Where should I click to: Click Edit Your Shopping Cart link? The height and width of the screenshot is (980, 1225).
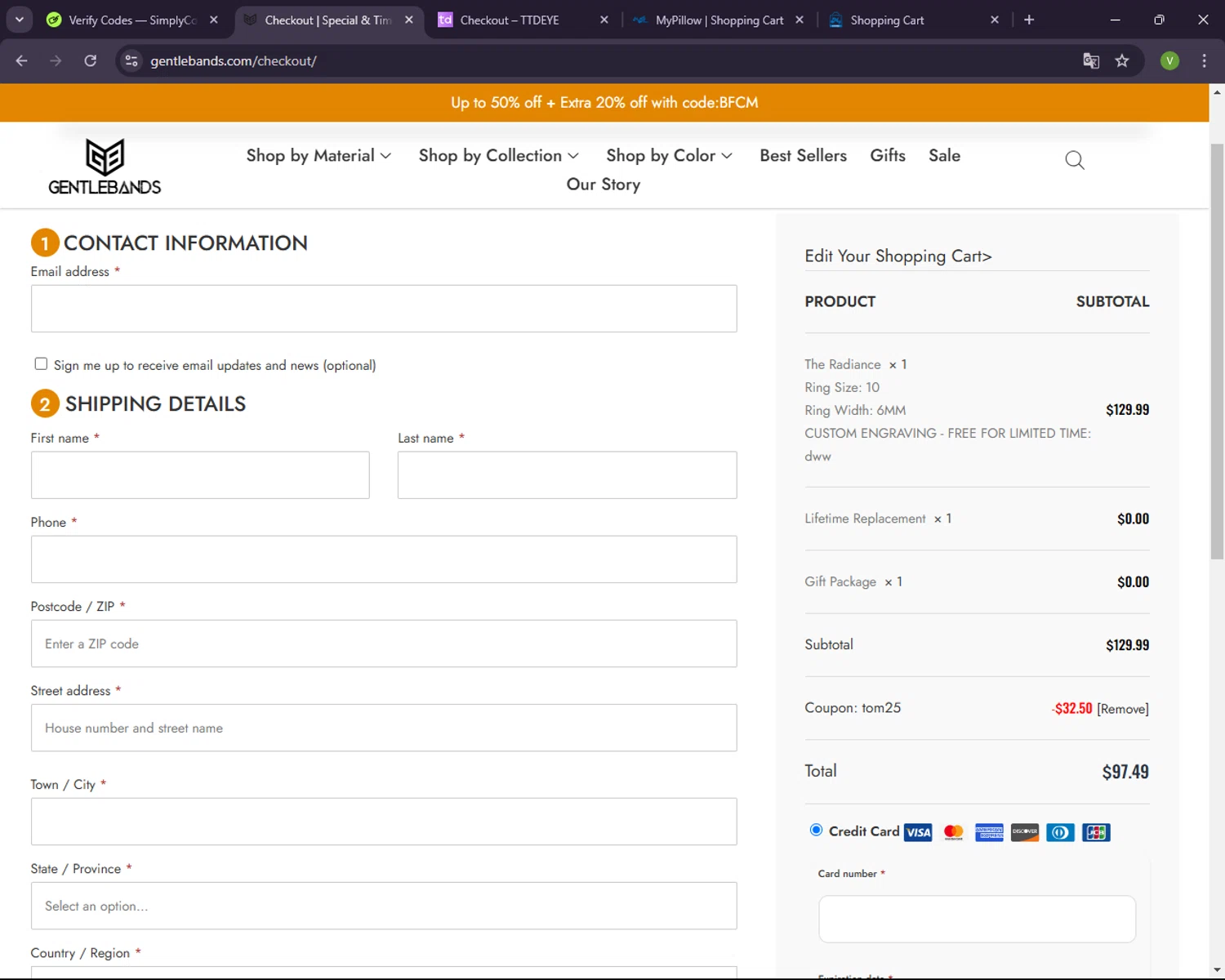point(898,256)
